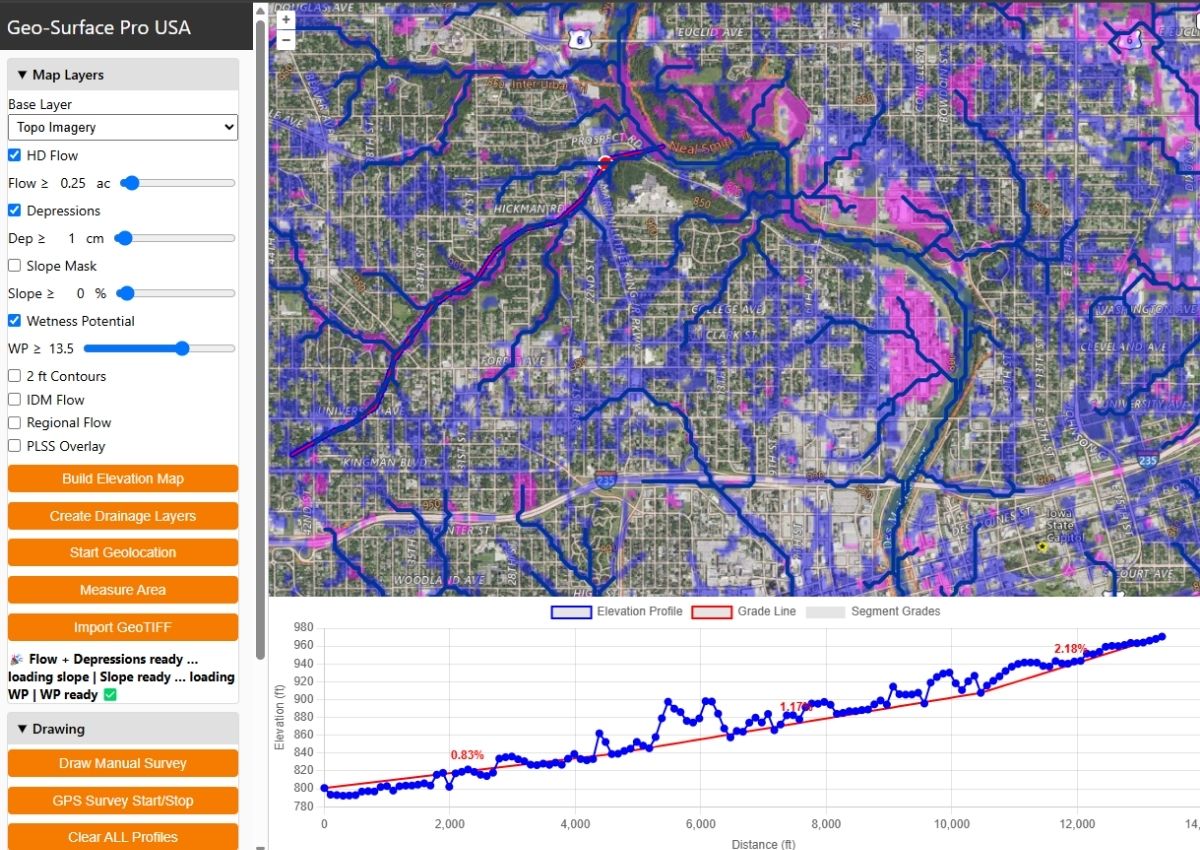Viewport: 1200px width, 850px height.
Task: Uncheck the HD Flow checkbox
Action: point(15,155)
